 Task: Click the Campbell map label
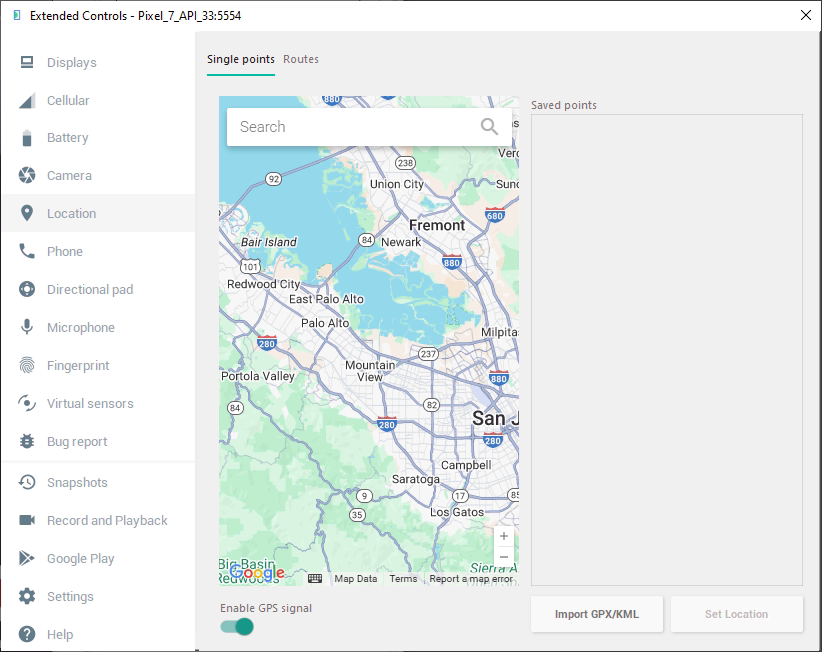point(466,465)
